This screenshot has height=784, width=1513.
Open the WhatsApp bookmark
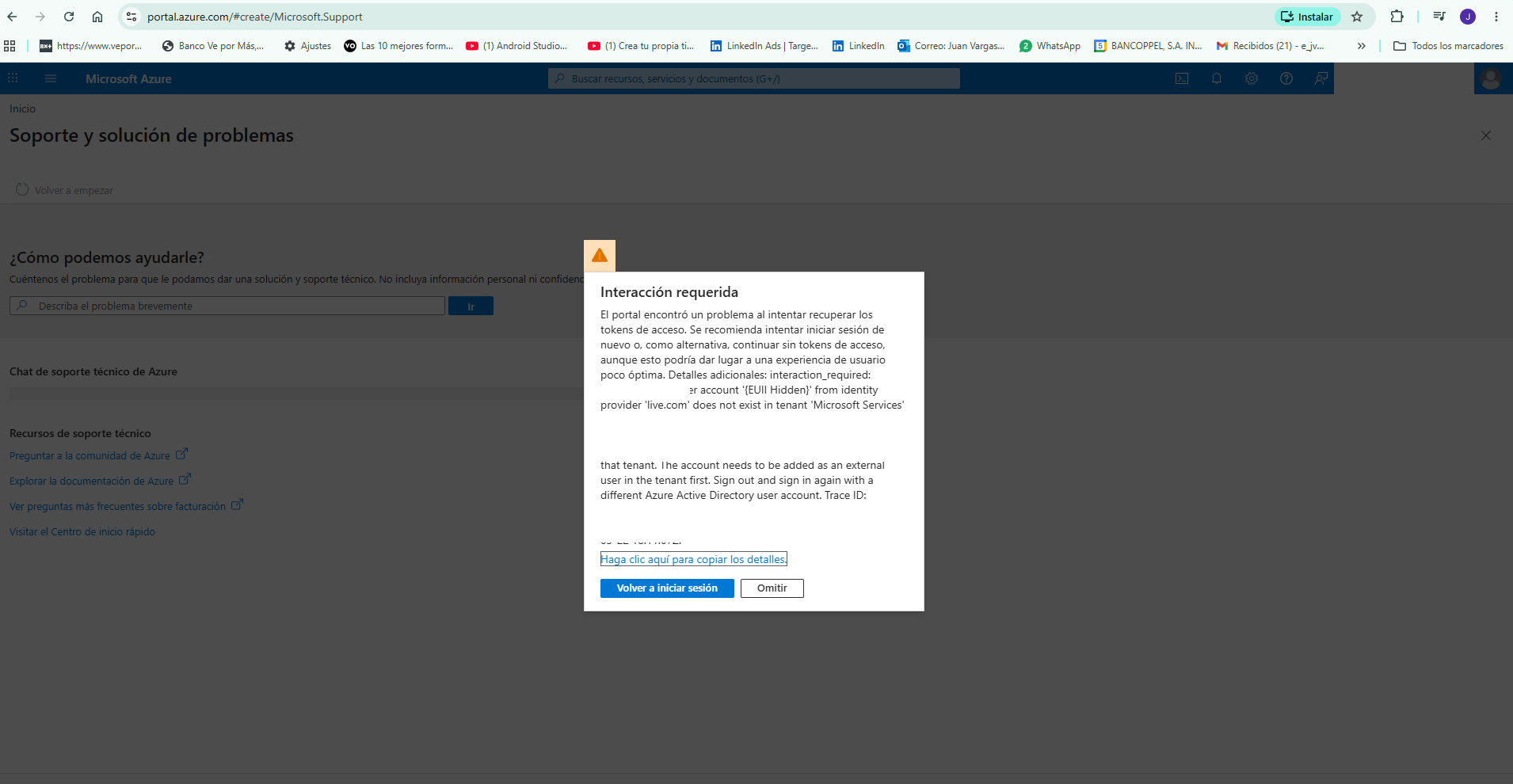pyautogui.click(x=1050, y=46)
